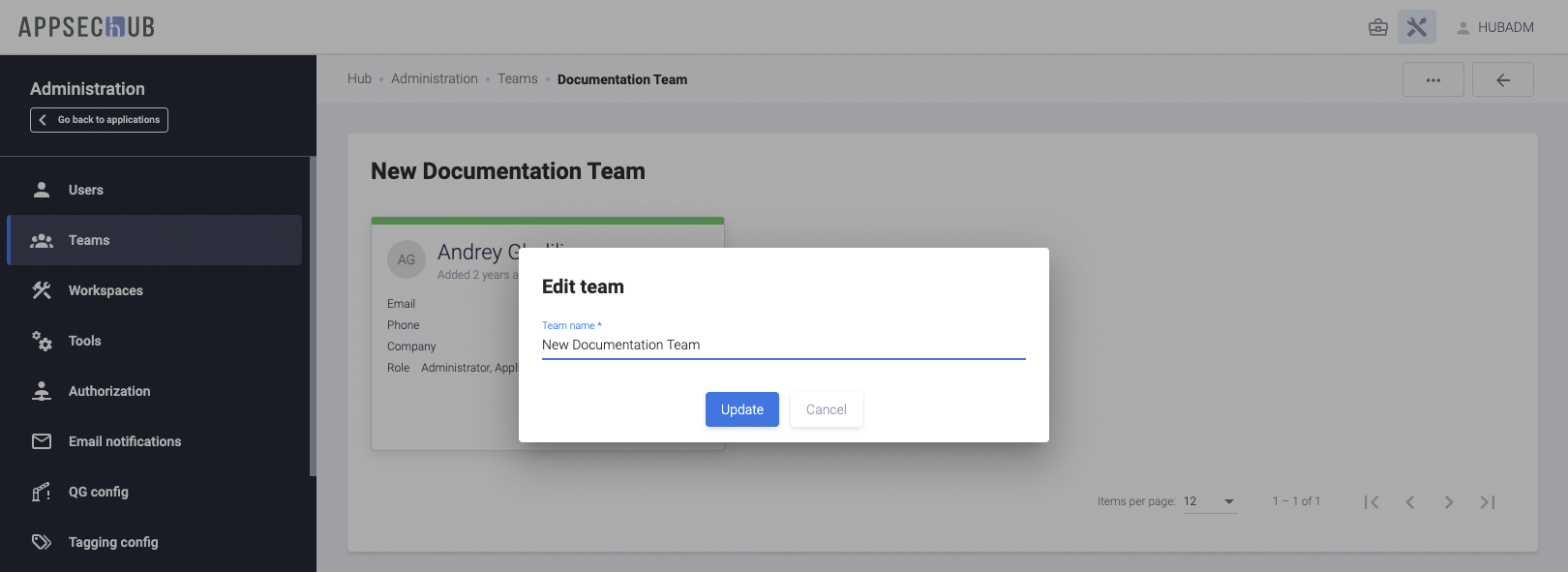
Task: Open the Tools administration section
Action: (x=84, y=341)
